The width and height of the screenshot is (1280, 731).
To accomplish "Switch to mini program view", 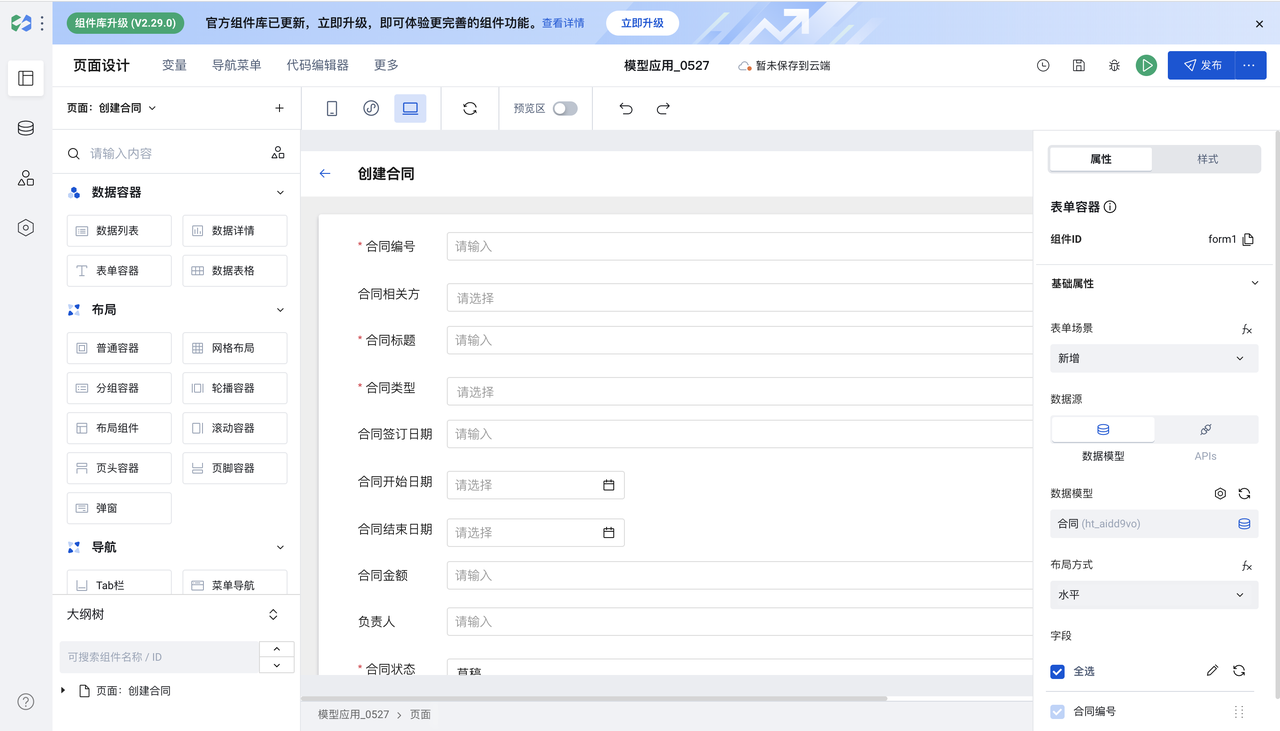I will pos(371,109).
